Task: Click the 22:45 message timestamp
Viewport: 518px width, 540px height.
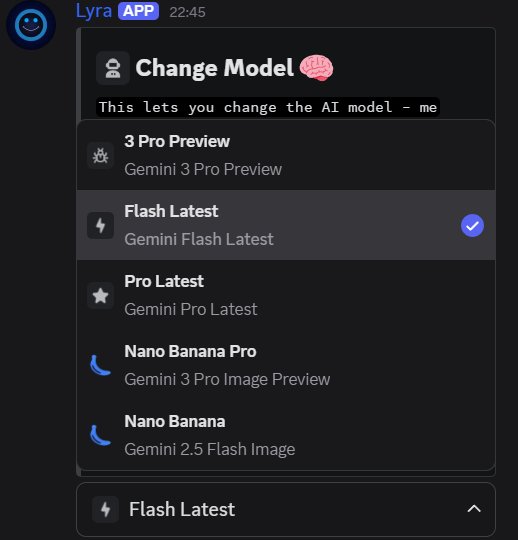Action: (x=187, y=12)
